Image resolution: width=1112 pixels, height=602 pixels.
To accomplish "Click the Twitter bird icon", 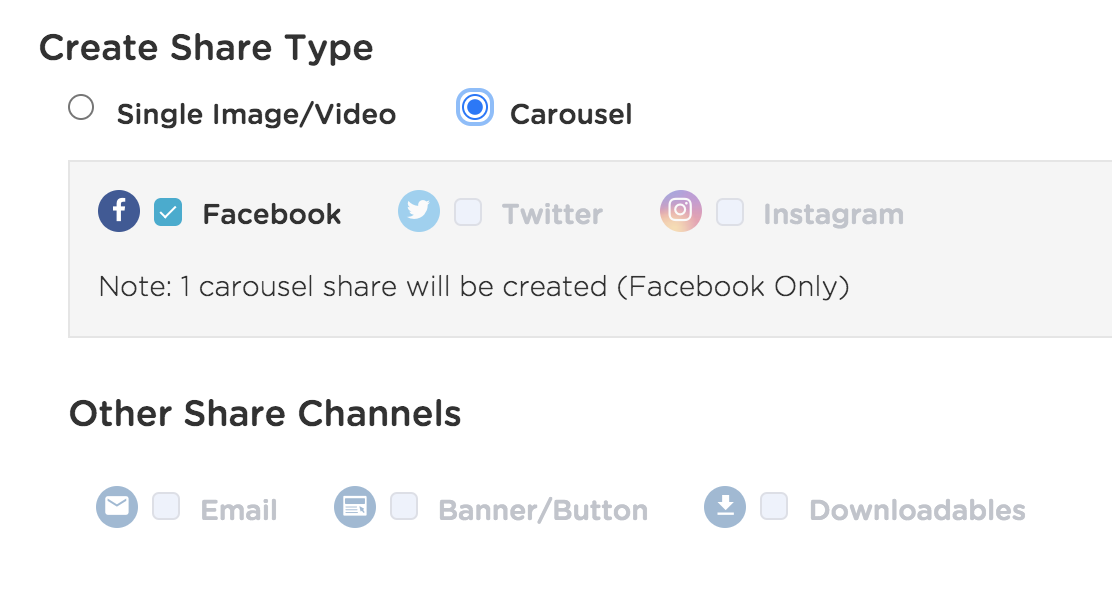I will click(x=418, y=211).
